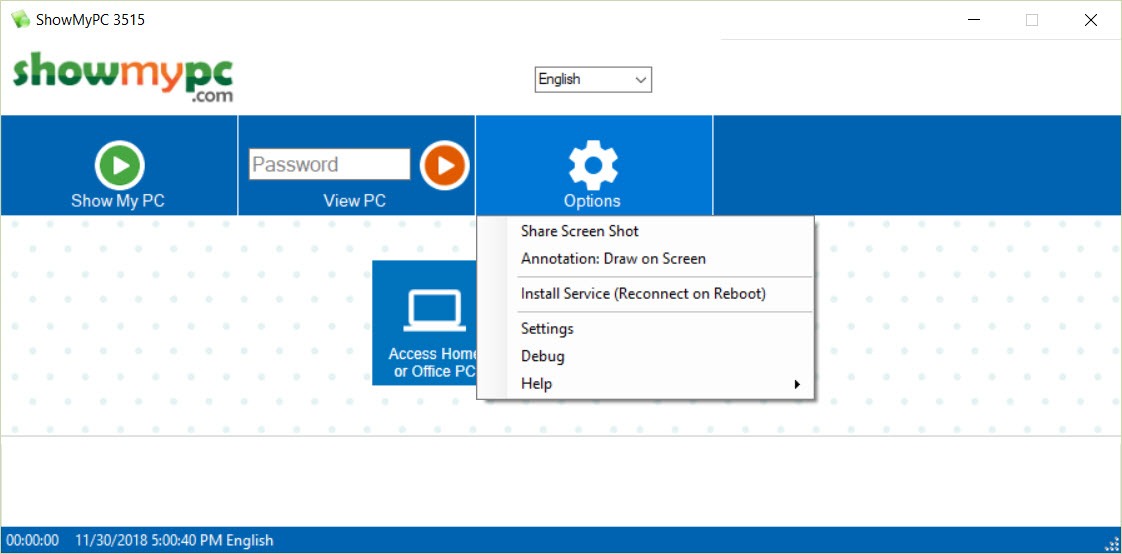Close the ShowMyPC window
Viewport: 1122px width, 554px height.
click(x=1090, y=20)
